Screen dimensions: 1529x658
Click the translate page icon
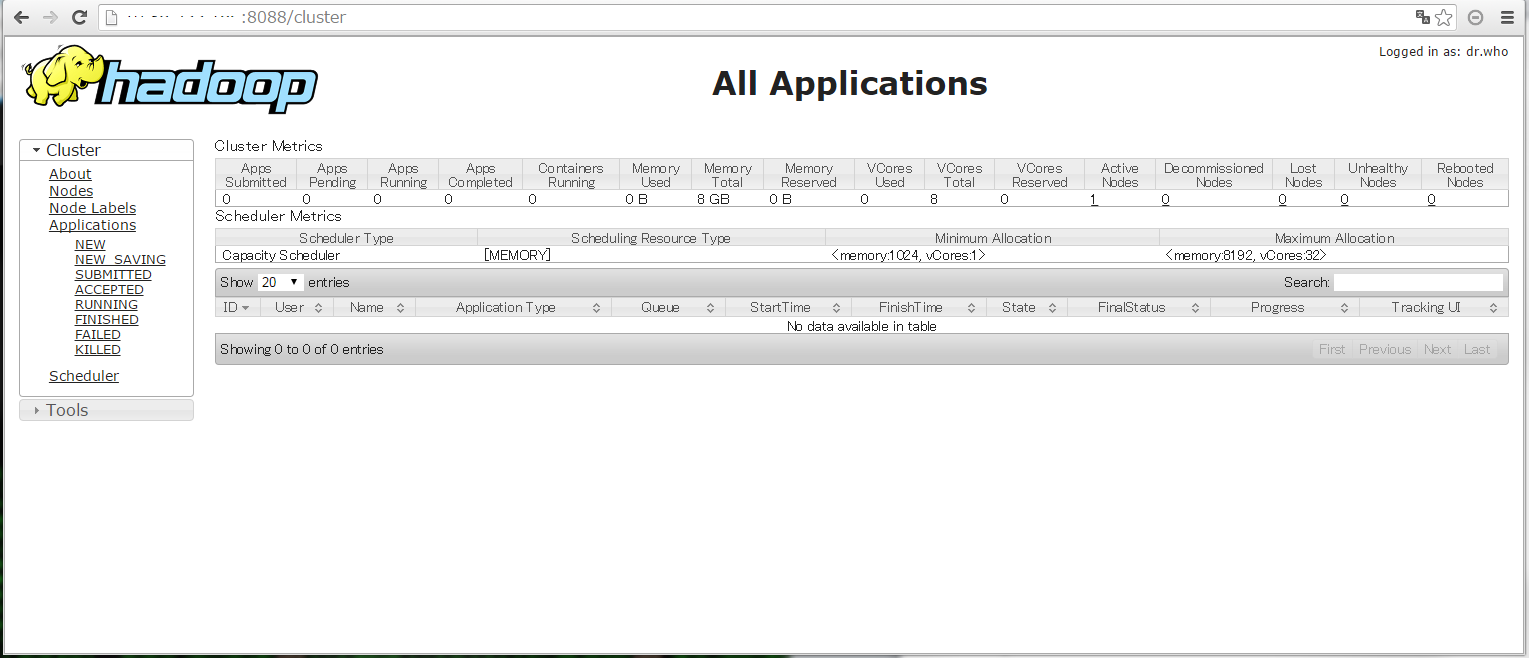coord(1422,17)
